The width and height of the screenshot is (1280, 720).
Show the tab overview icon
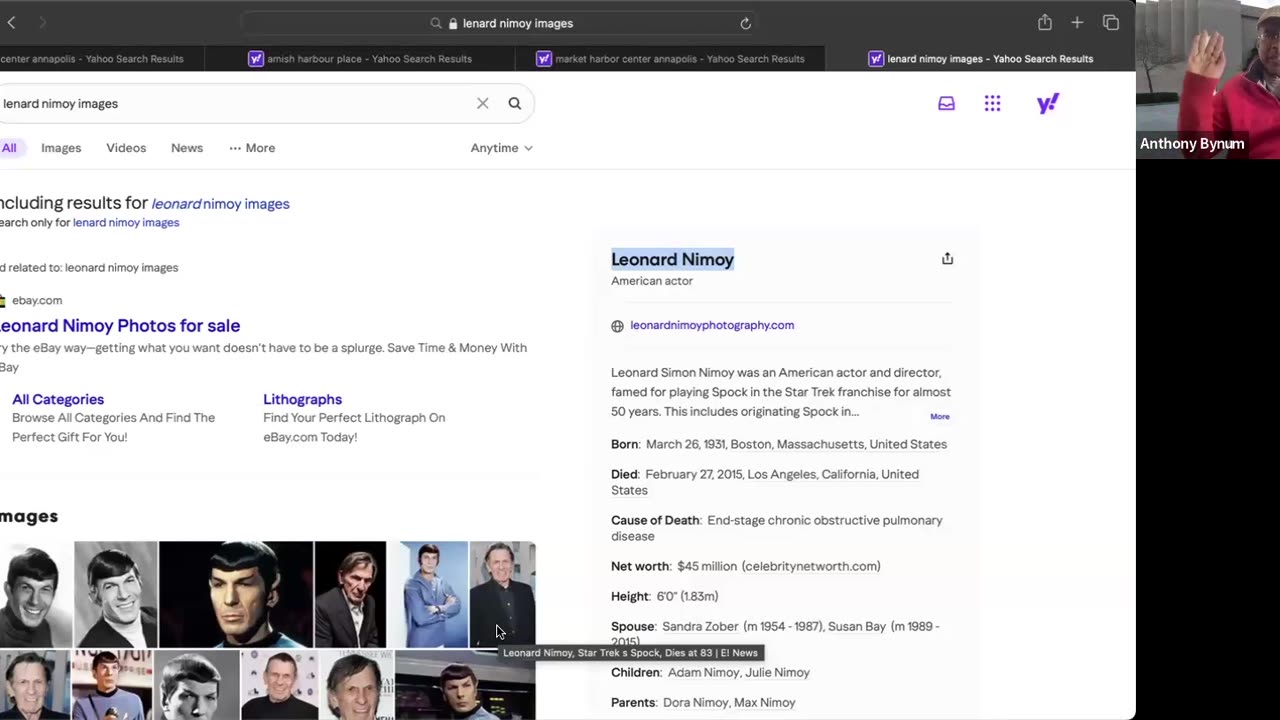pos(1110,22)
